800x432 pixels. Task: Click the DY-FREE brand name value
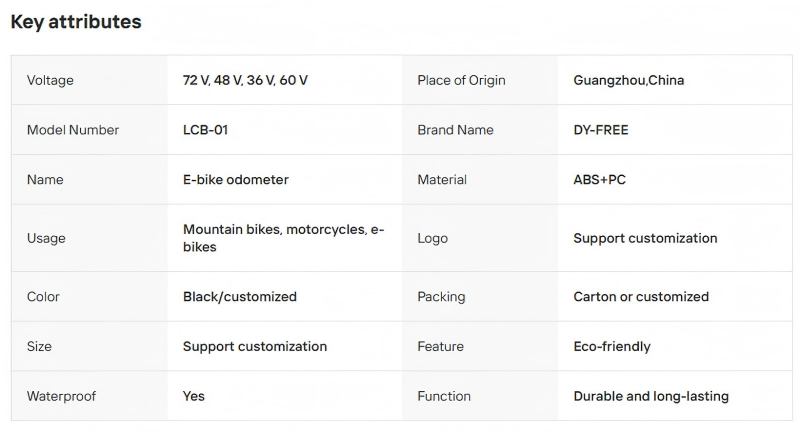[x=601, y=130]
